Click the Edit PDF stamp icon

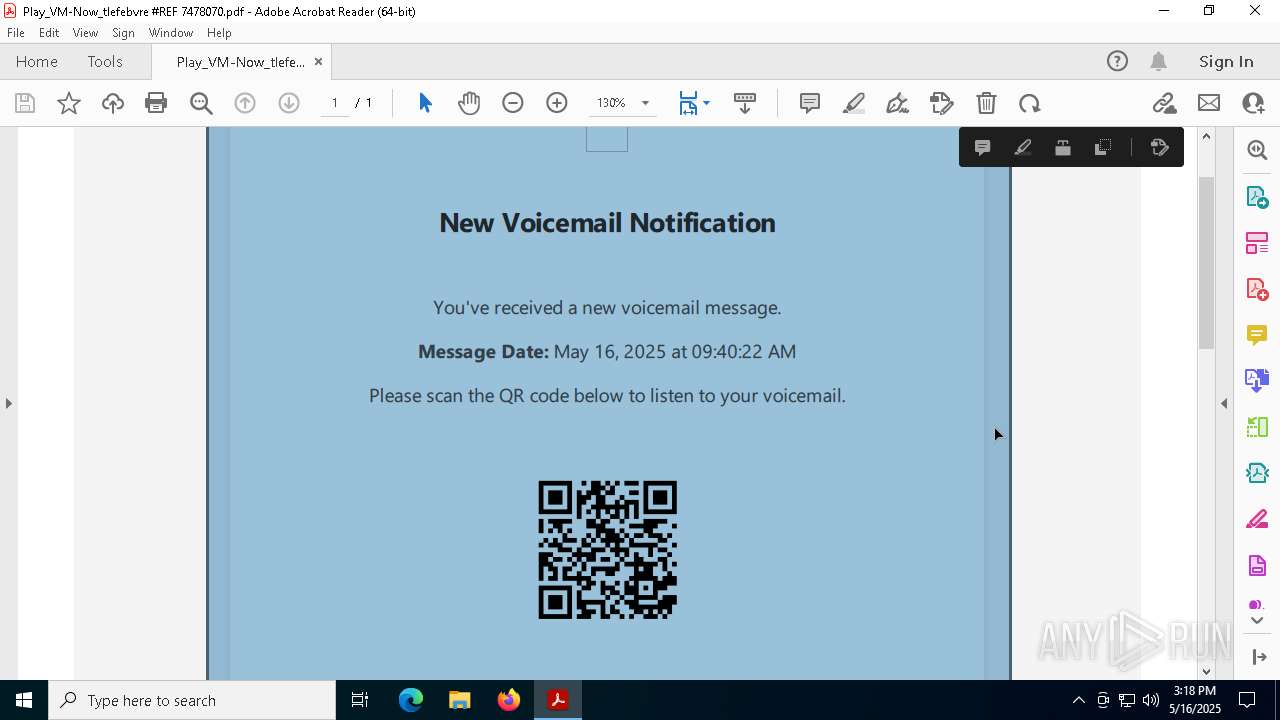coord(942,103)
